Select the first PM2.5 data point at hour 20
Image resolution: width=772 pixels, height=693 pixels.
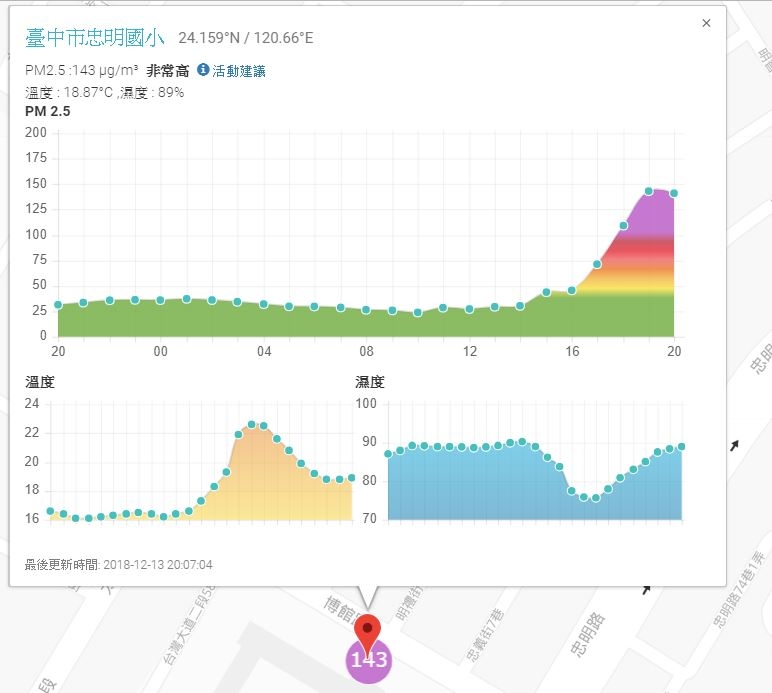58,305
